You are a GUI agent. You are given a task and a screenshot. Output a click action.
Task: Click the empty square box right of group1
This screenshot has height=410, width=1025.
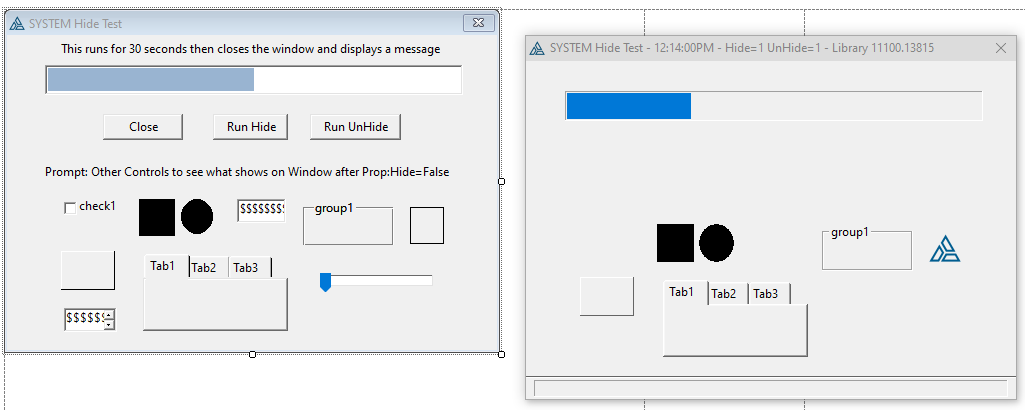(x=427, y=225)
